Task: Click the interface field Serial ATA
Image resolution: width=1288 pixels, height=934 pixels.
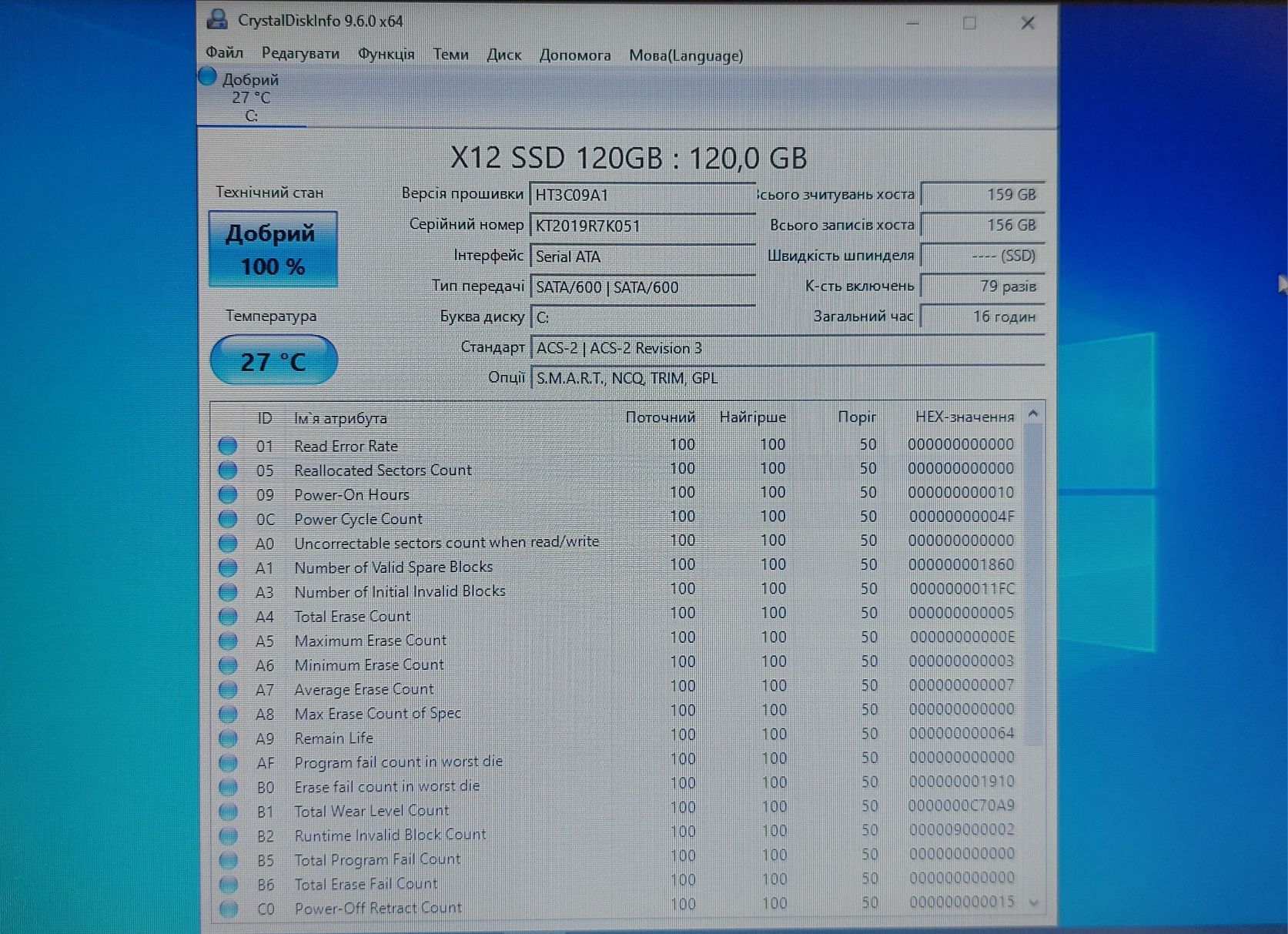Action: click(x=643, y=256)
